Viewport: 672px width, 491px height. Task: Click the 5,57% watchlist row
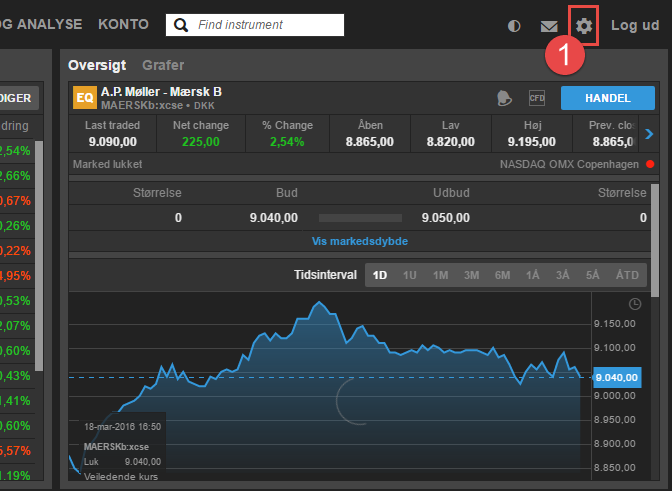[17, 451]
